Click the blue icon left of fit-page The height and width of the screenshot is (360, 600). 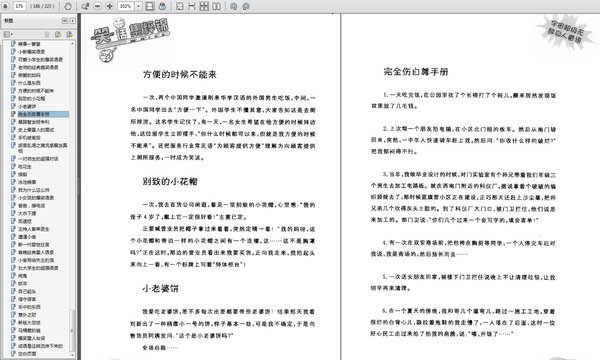[x=162, y=6]
